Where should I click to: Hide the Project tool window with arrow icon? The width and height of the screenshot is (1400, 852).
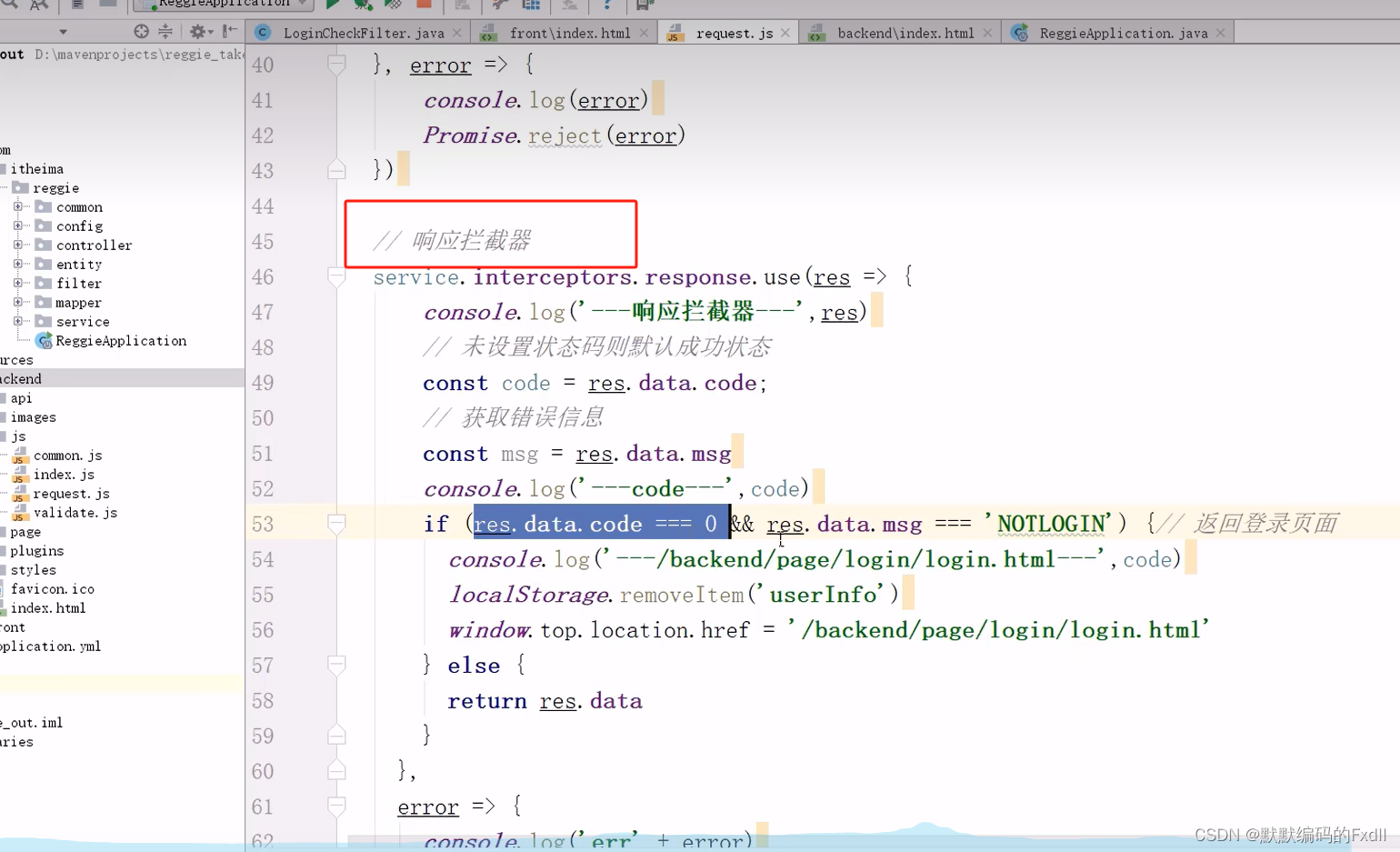point(231,30)
